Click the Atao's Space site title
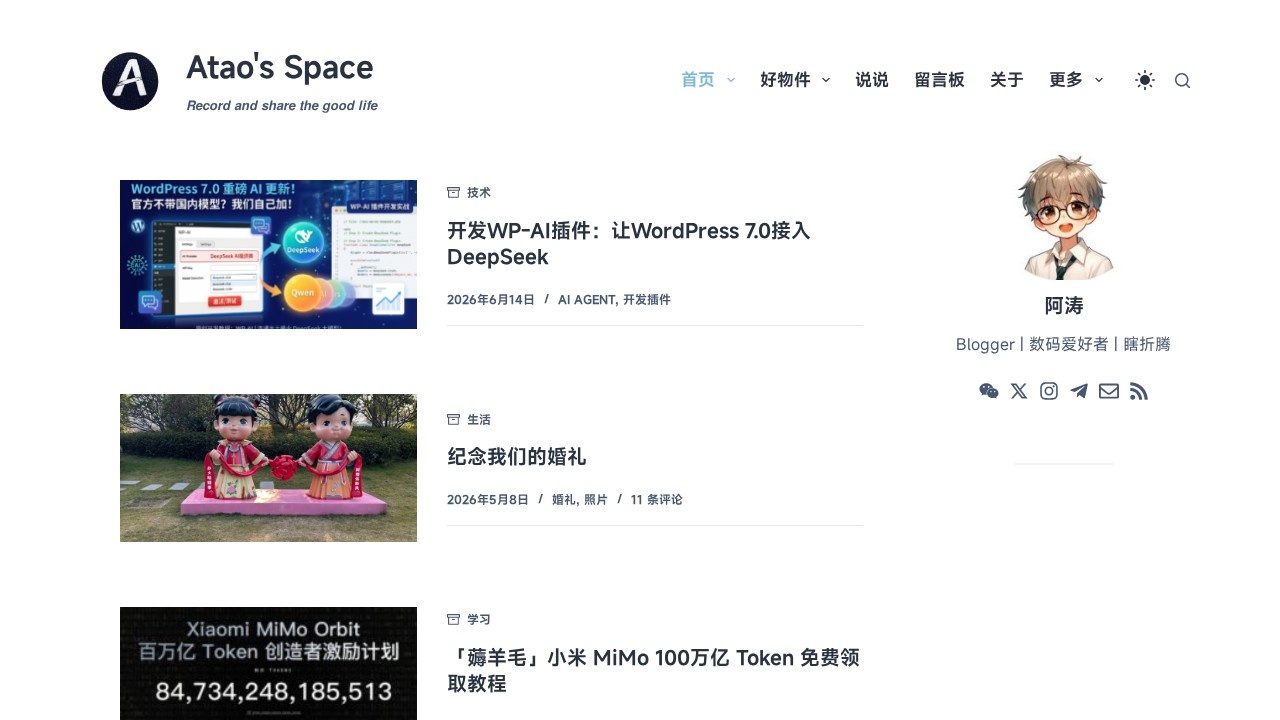The image size is (1280, 720). [x=280, y=67]
